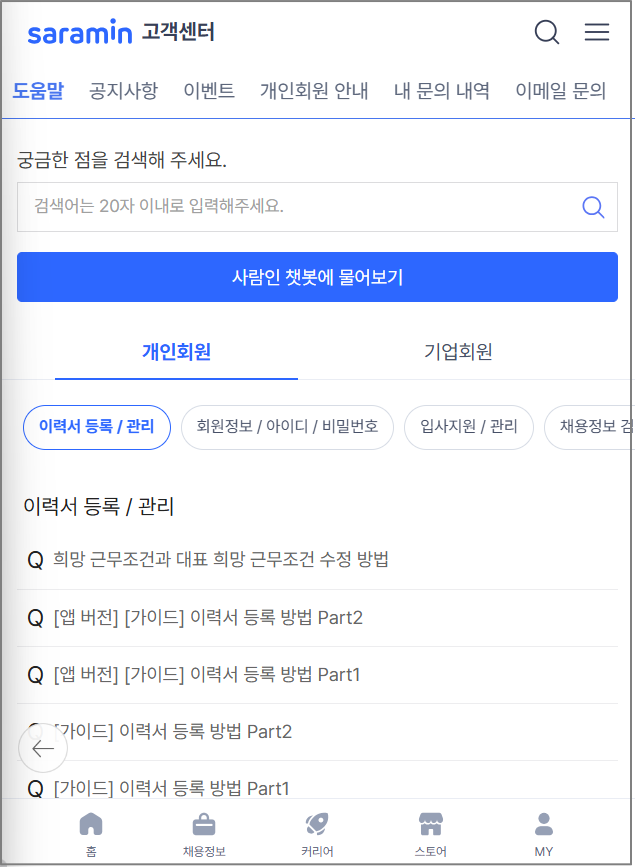Screen dimensions: 635x867
Task: Switch to the 기업회원 tab
Action: click(x=458, y=351)
